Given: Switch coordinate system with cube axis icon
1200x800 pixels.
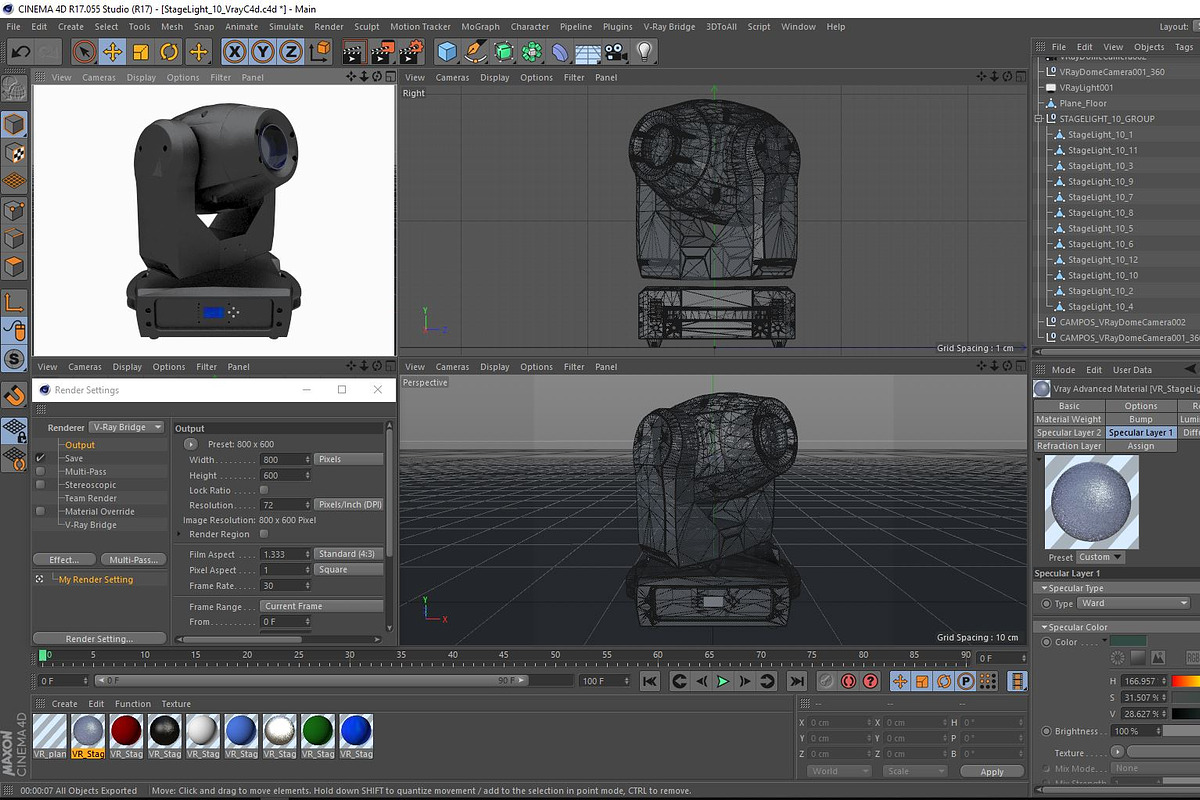Looking at the screenshot, I should [x=320, y=51].
